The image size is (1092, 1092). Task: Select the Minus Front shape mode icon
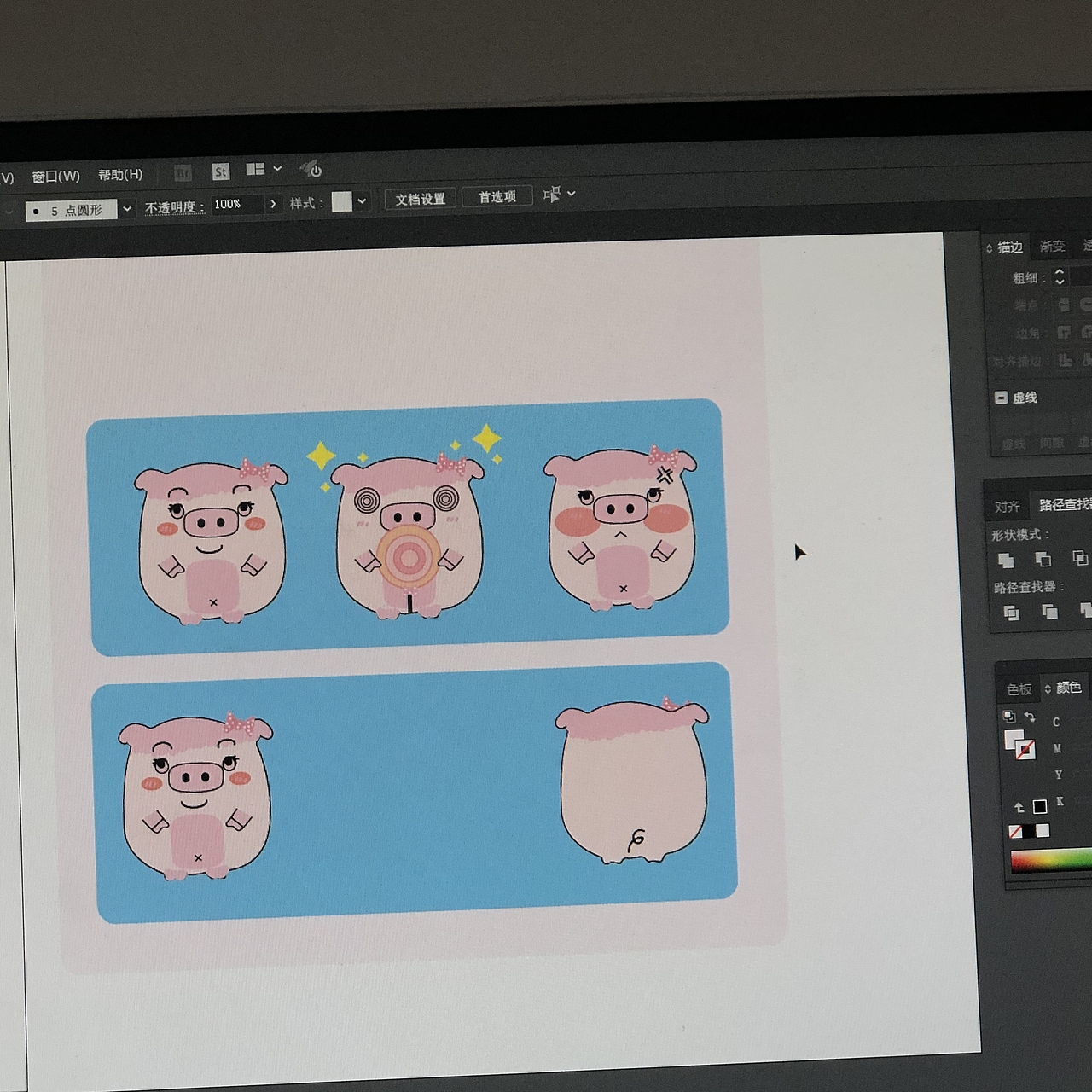coord(1045,560)
